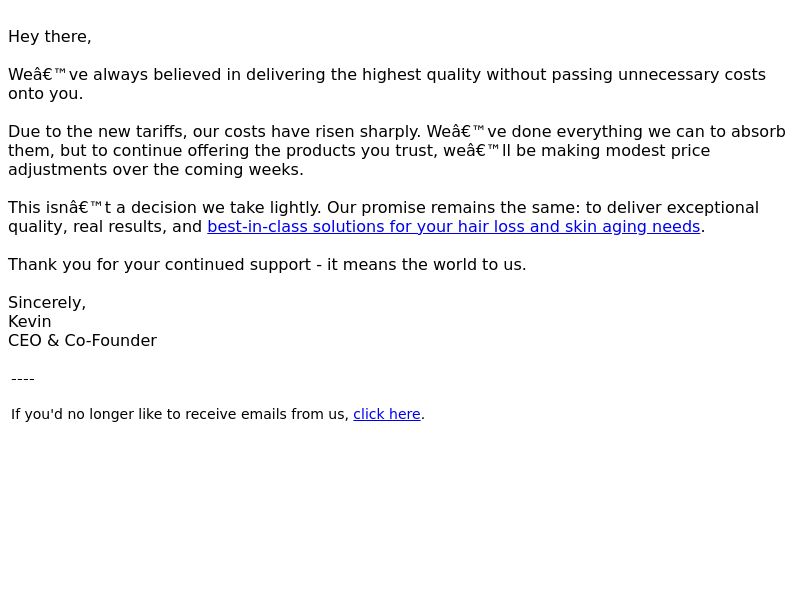The width and height of the screenshot is (800, 600).
Task: Click the phrase 'unnecessary costs' in first paragraph
Action: pos(692,74)
